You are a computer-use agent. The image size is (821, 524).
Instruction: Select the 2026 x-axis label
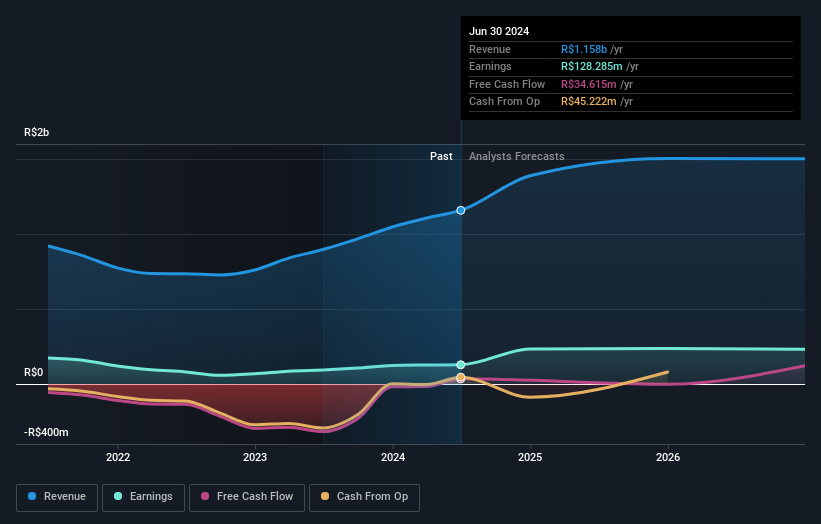[668, 457]
